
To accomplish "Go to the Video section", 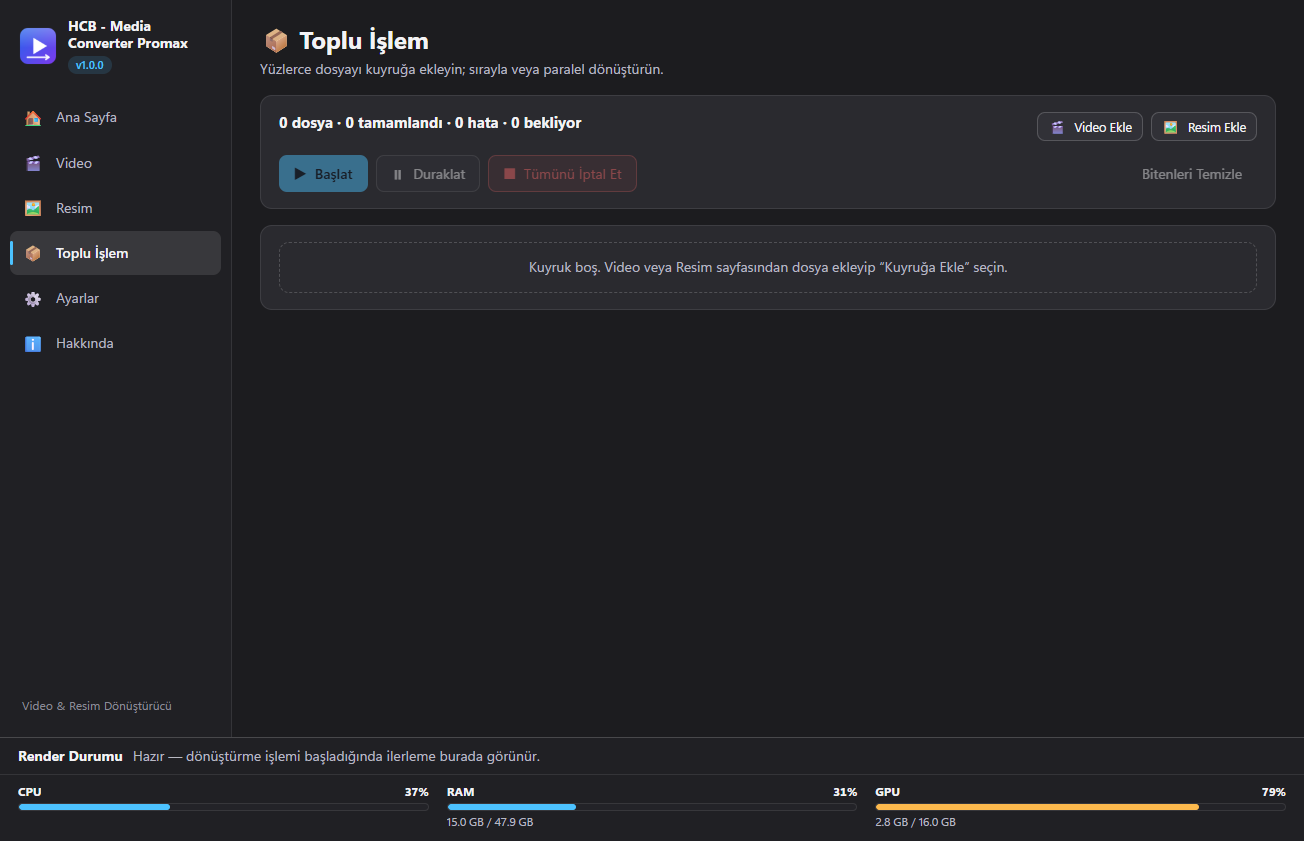I will [x=115, y=163].
